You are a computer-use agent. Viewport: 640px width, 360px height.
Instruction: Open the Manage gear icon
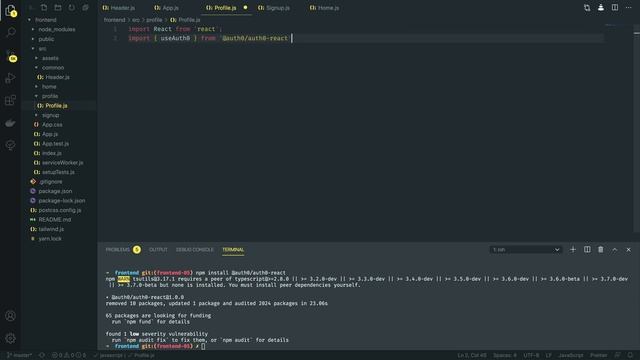11,338
